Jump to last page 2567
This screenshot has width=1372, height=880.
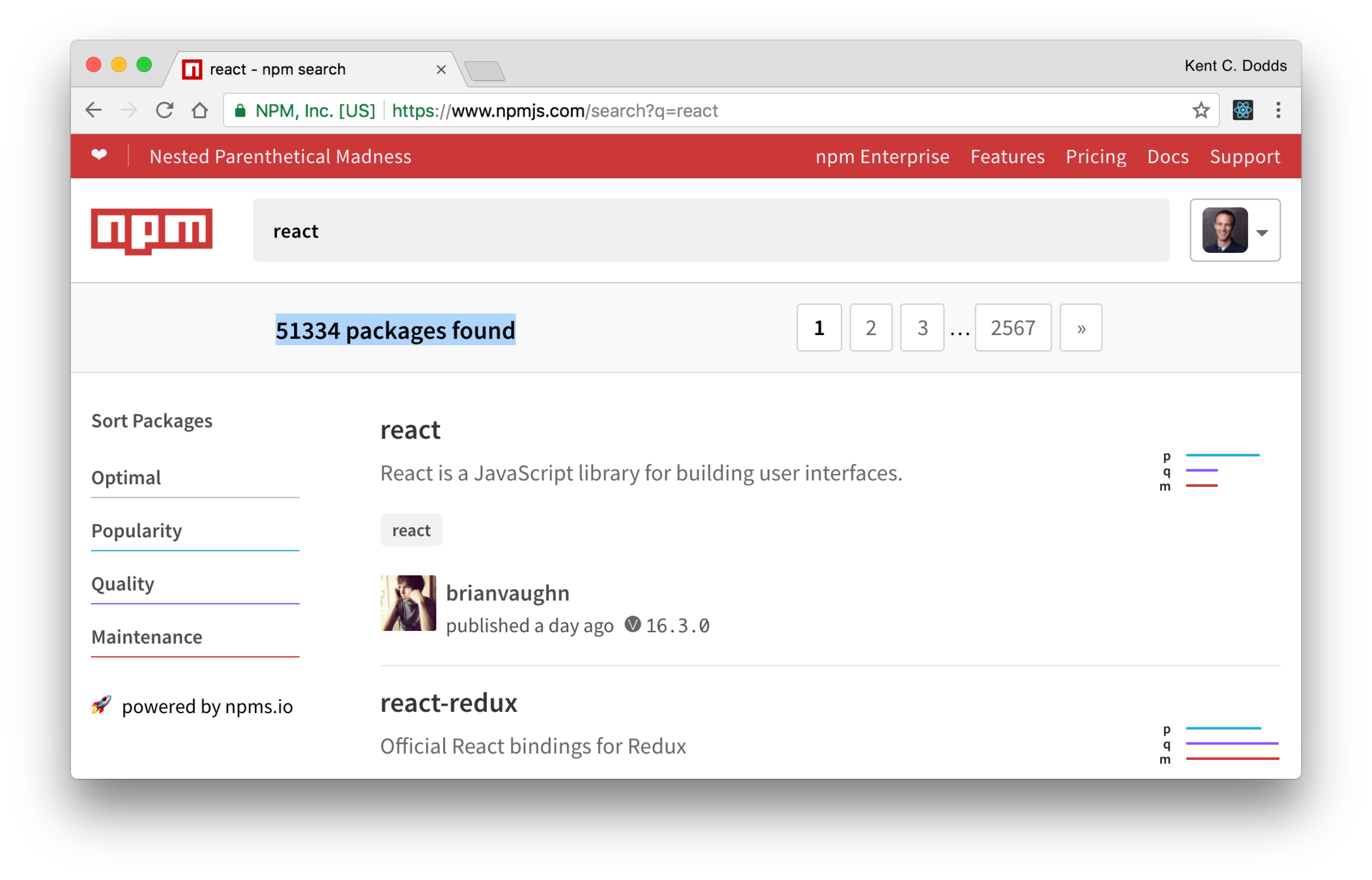(1012, 328)
